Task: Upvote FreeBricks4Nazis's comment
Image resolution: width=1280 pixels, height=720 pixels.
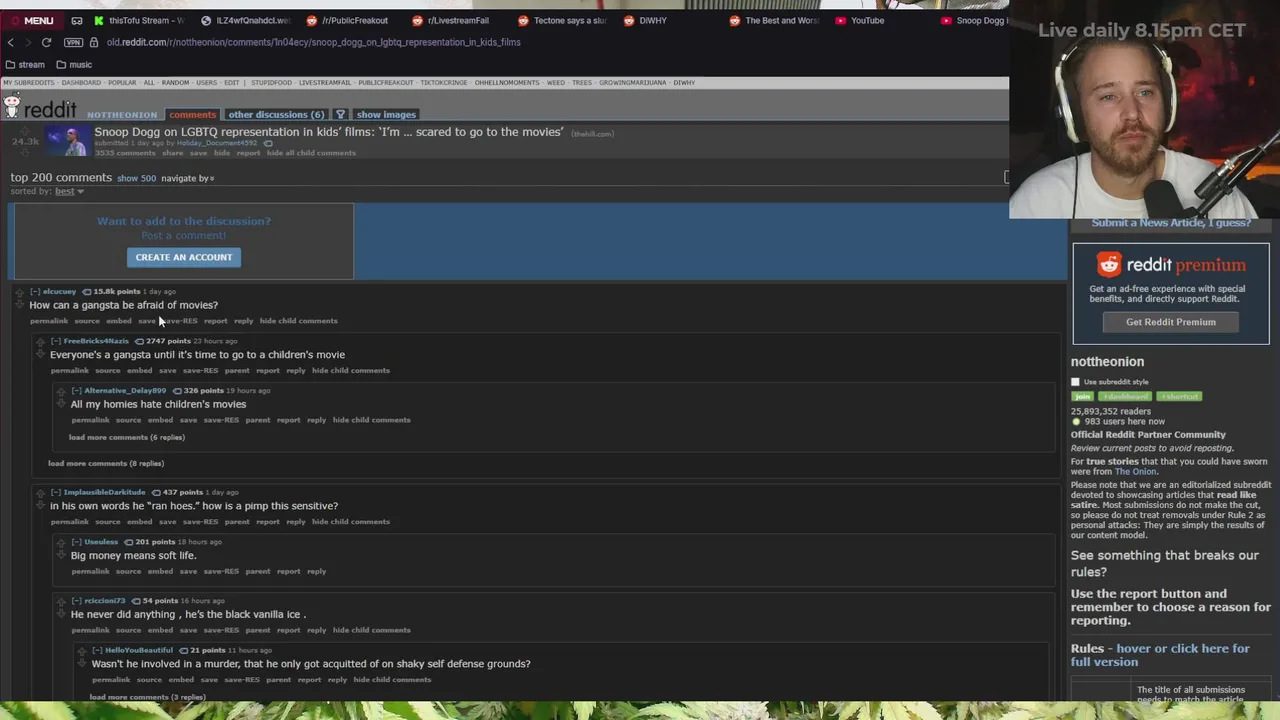Action: coord(40,342)
